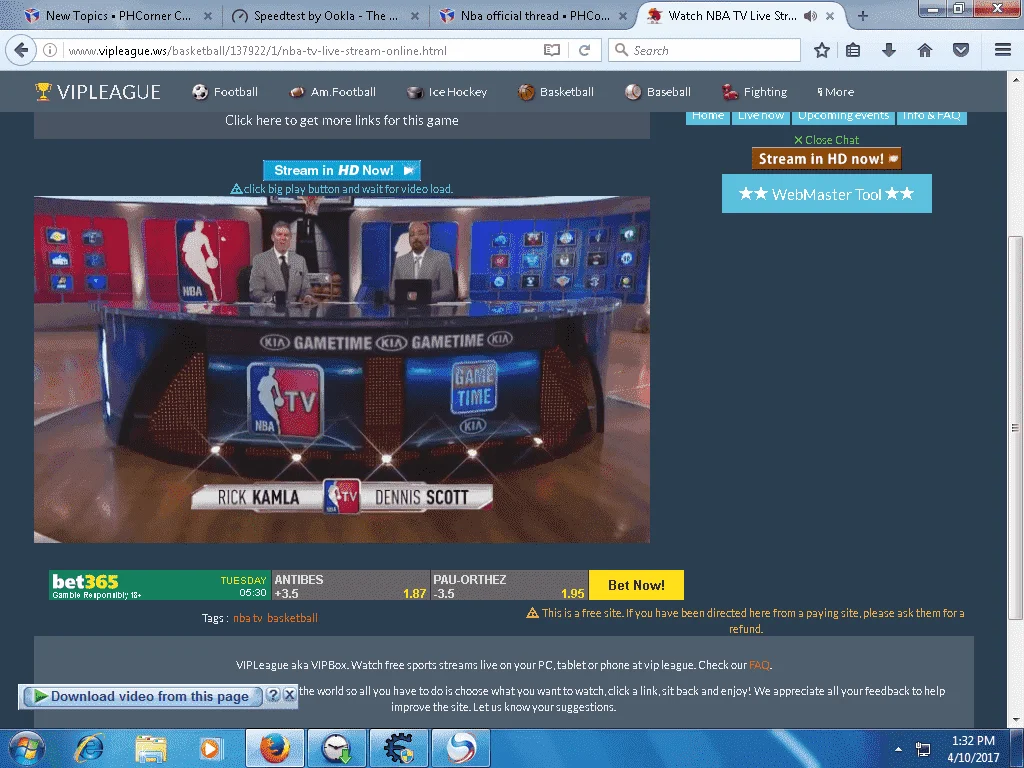1024x768 pixels.
Task: Open help question mark on download bar
Action: 274,695
